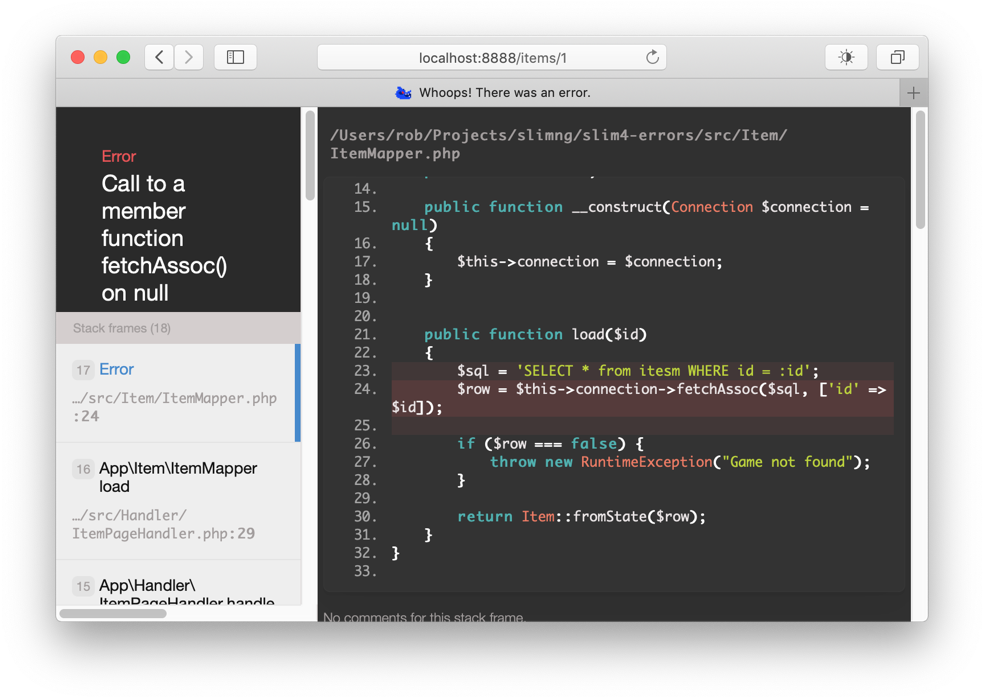983x697 pixels.
Task: Reload the page using the refresh icon
Action: click(652, 57)
